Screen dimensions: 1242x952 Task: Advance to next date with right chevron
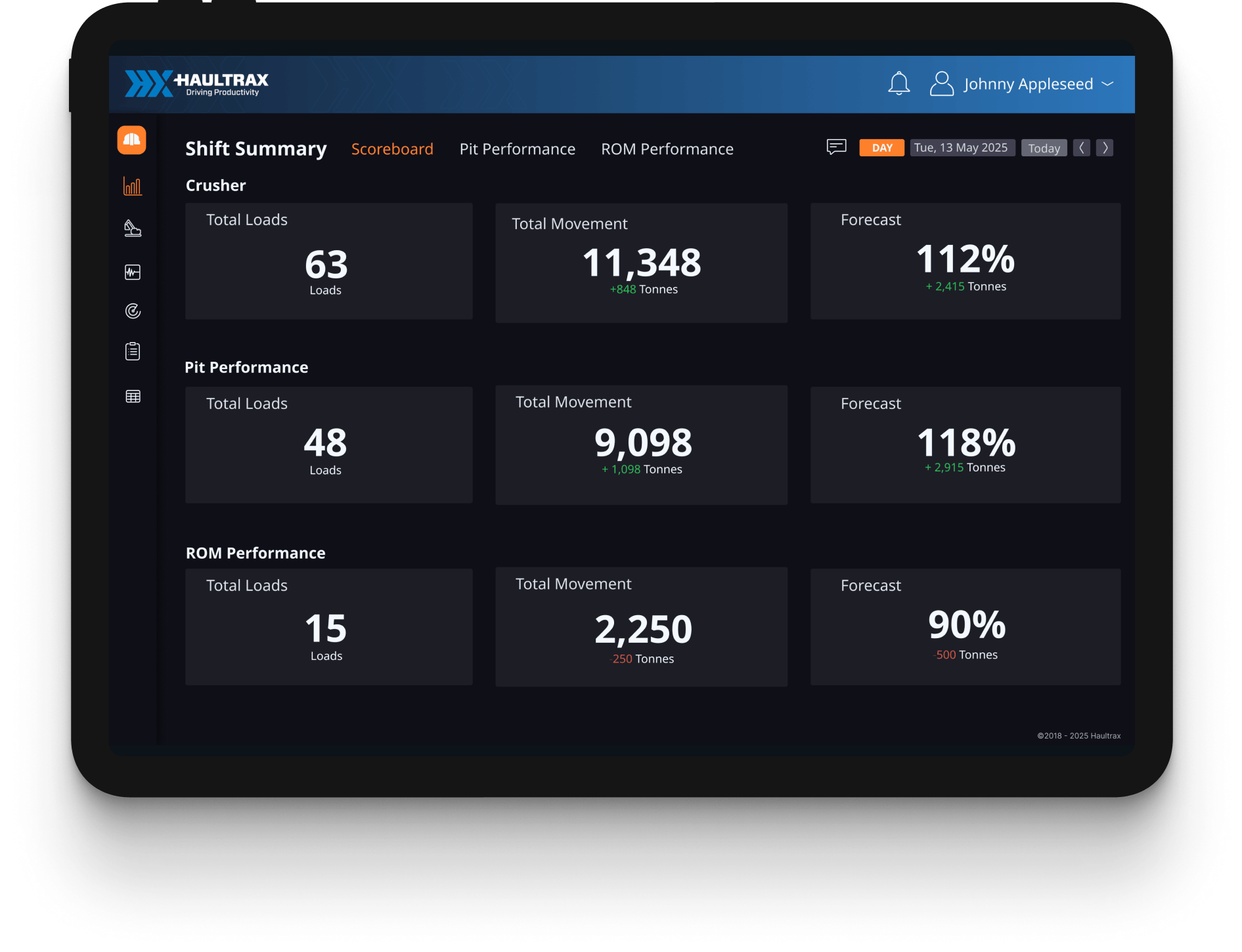tap(1105, 148)
